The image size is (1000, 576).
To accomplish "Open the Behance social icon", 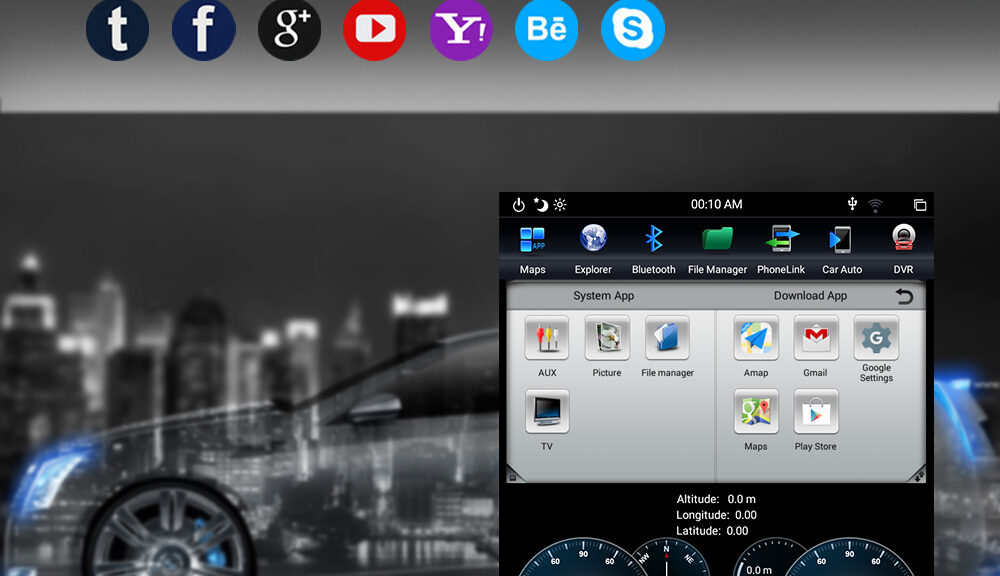I will [547, 29].
